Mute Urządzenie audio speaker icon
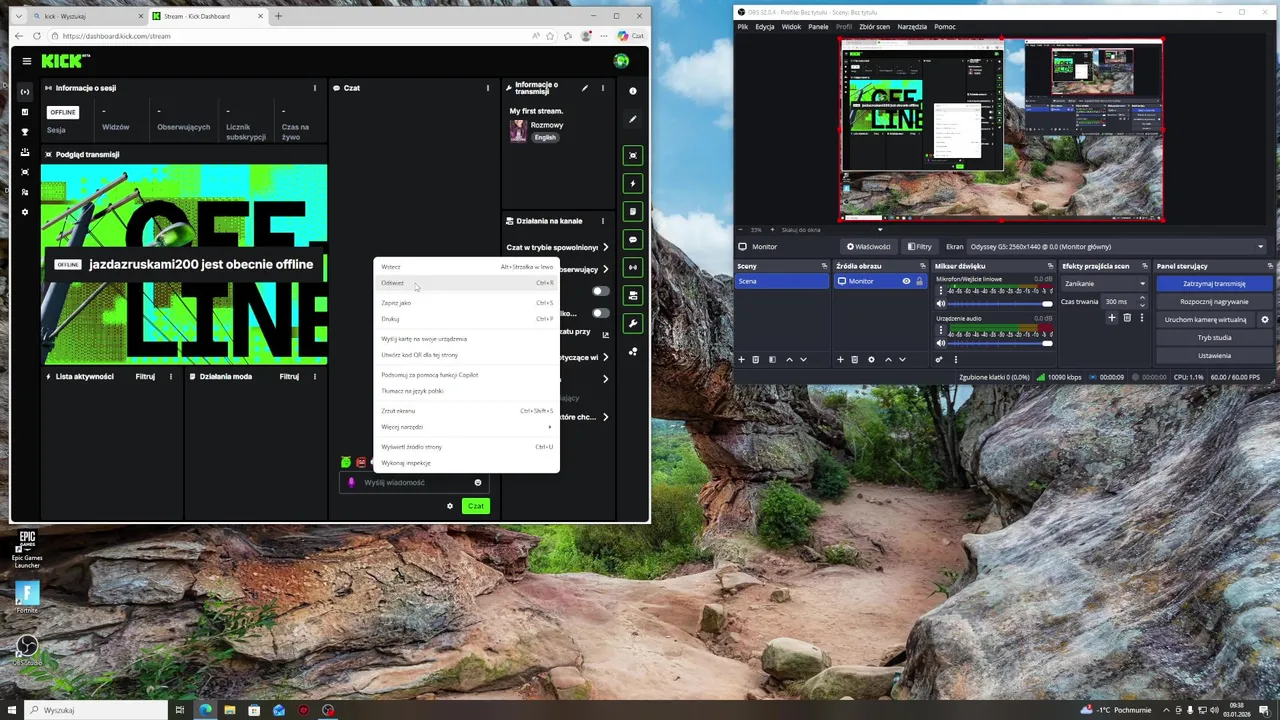Viewport: 1280px width, 720px height. coord(941,343)
